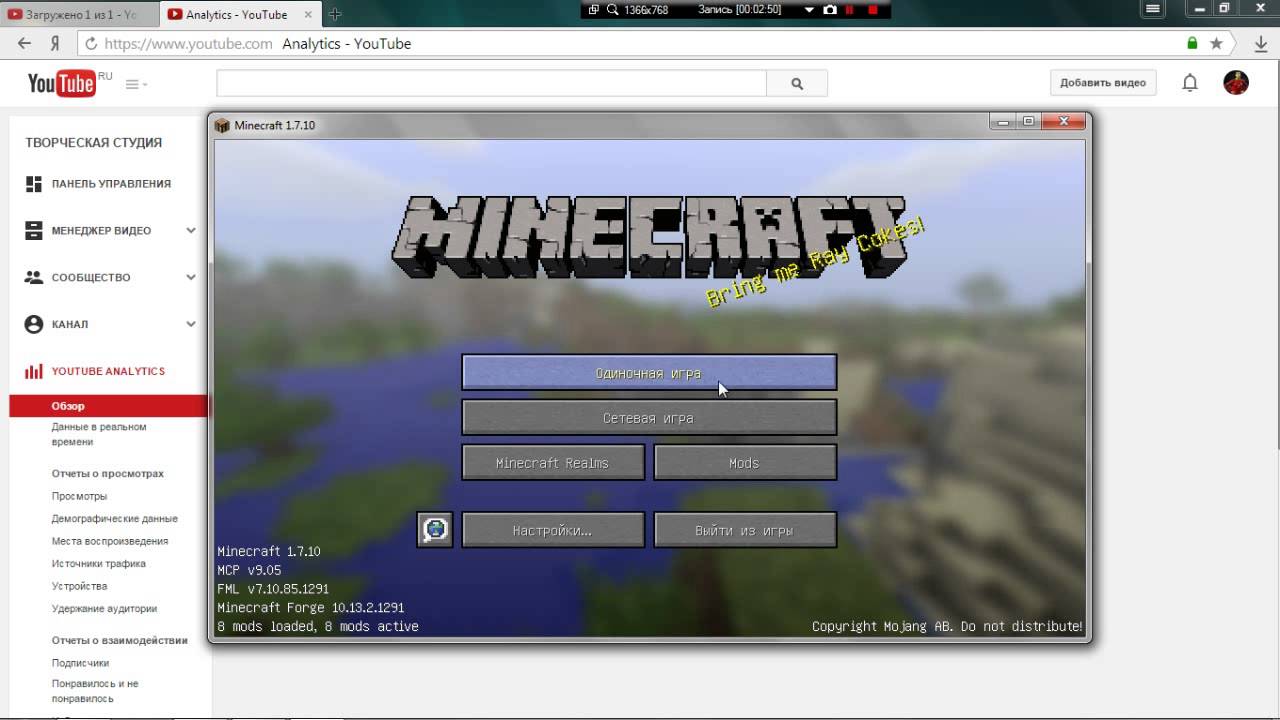Image resolution: width=1280 pixels, height=720 pixels.
Task: Click the green lock security icon
Action: pos(1192,44)
